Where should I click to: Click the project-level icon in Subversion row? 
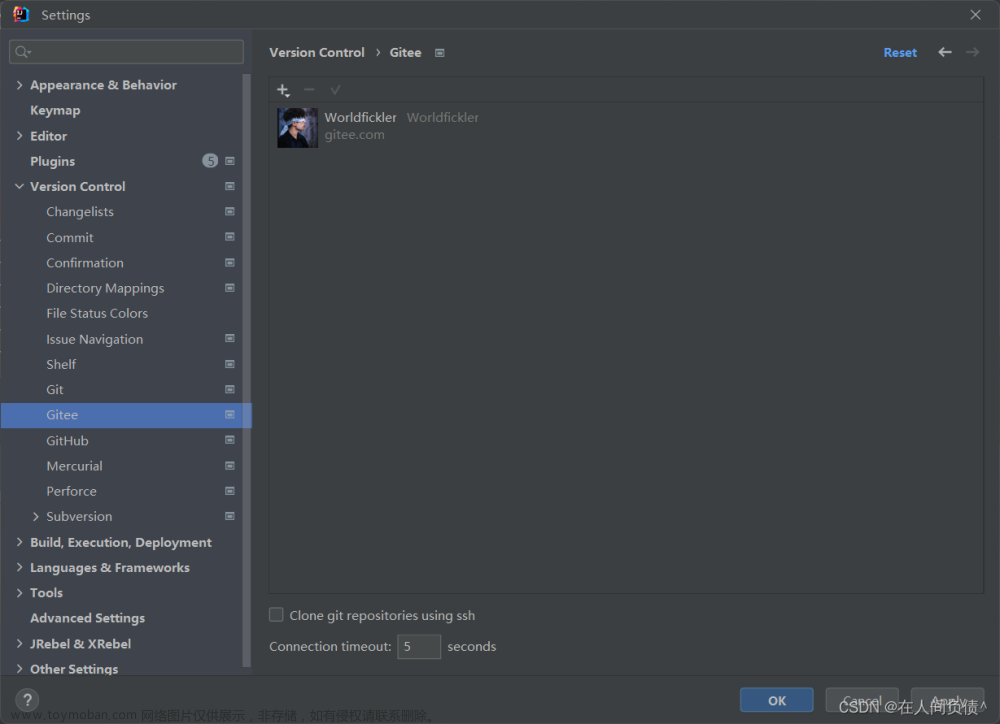tap(230, 516)
